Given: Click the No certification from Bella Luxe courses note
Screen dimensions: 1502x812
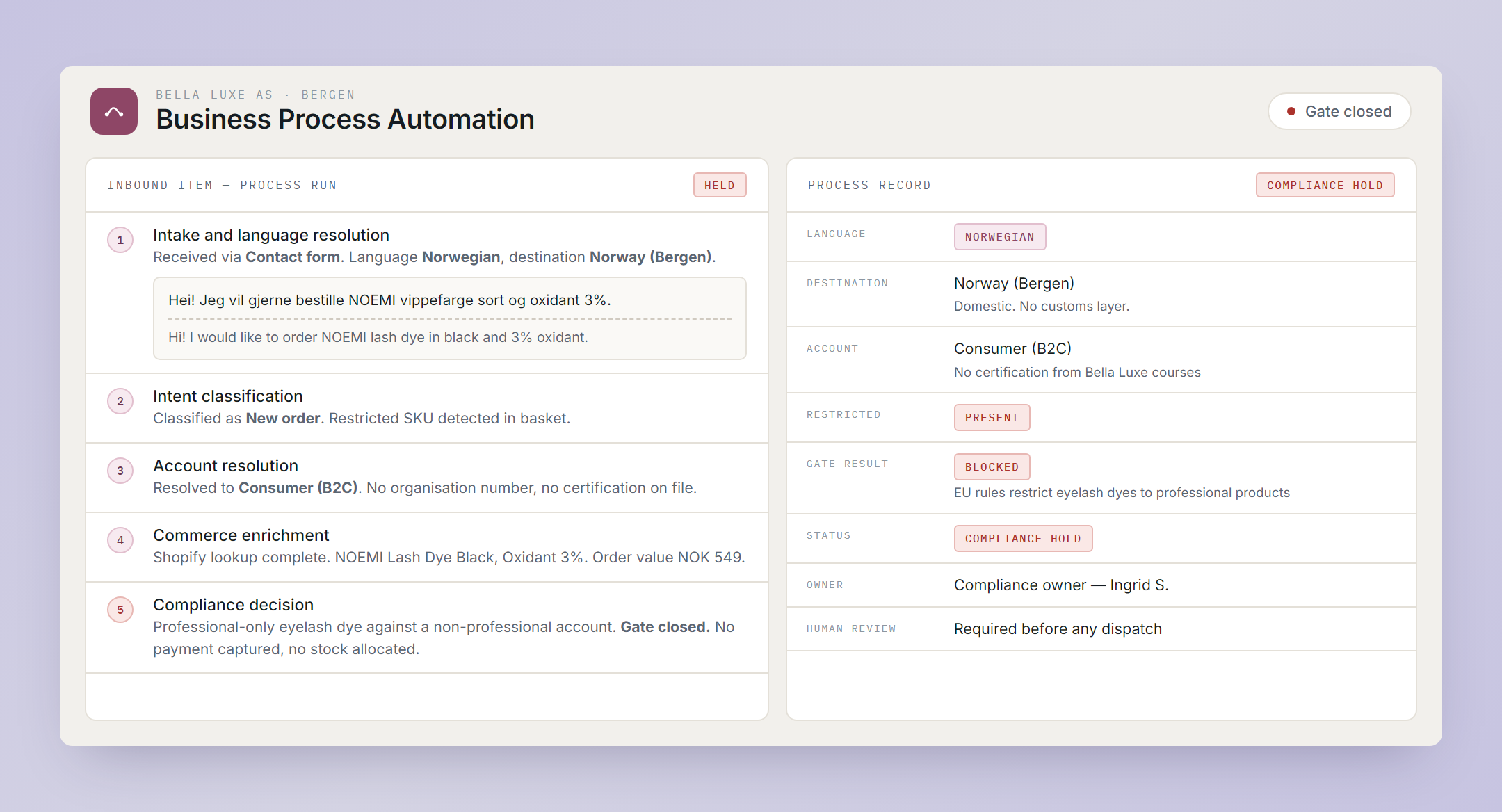Looking at the screenshot, I should pyautogui.click(x=1077, y=372).
